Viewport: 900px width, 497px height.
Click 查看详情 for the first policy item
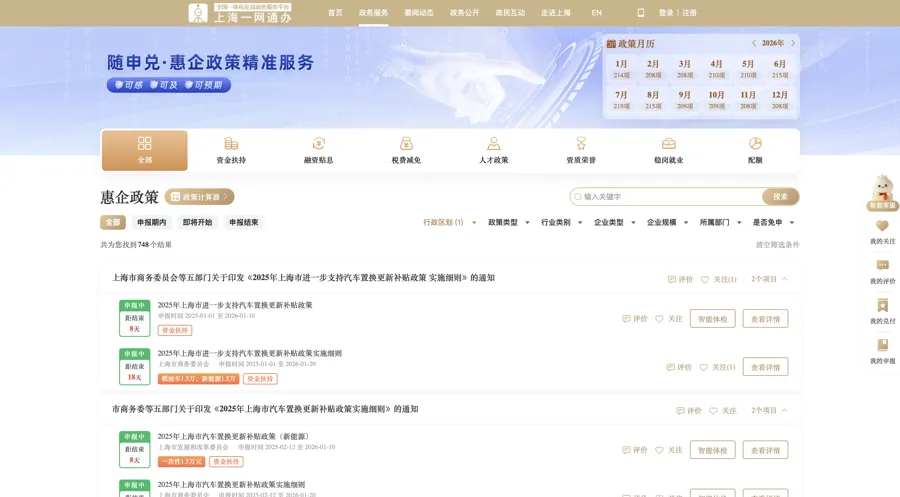(765, 319)
